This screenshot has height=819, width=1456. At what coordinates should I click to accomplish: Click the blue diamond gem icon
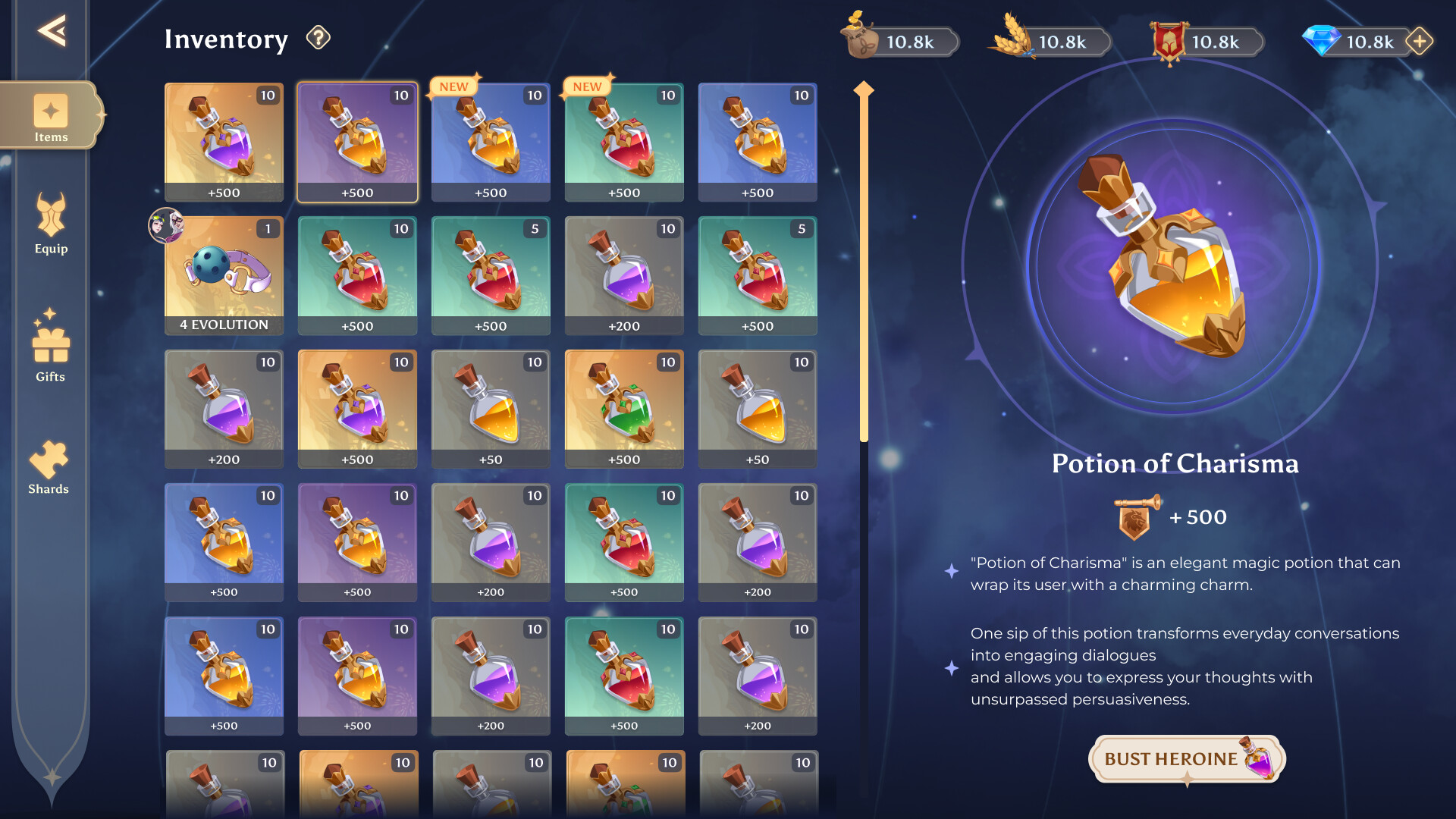(1322, 40)
